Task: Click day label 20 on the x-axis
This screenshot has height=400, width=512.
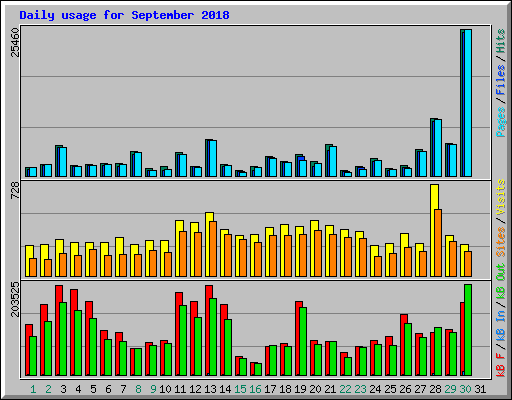Action: [x=315, y=389]
